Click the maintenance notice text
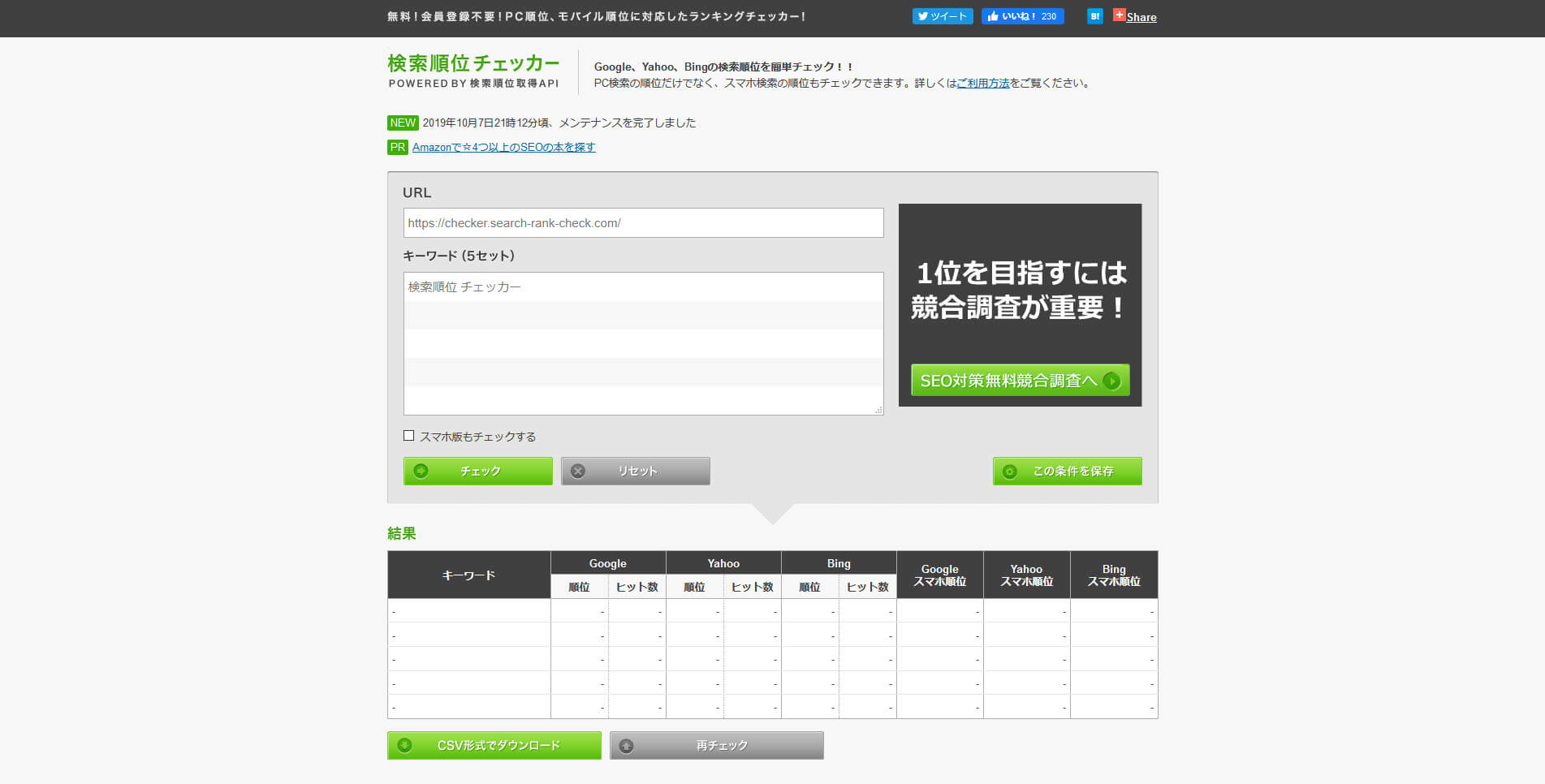 559,123
